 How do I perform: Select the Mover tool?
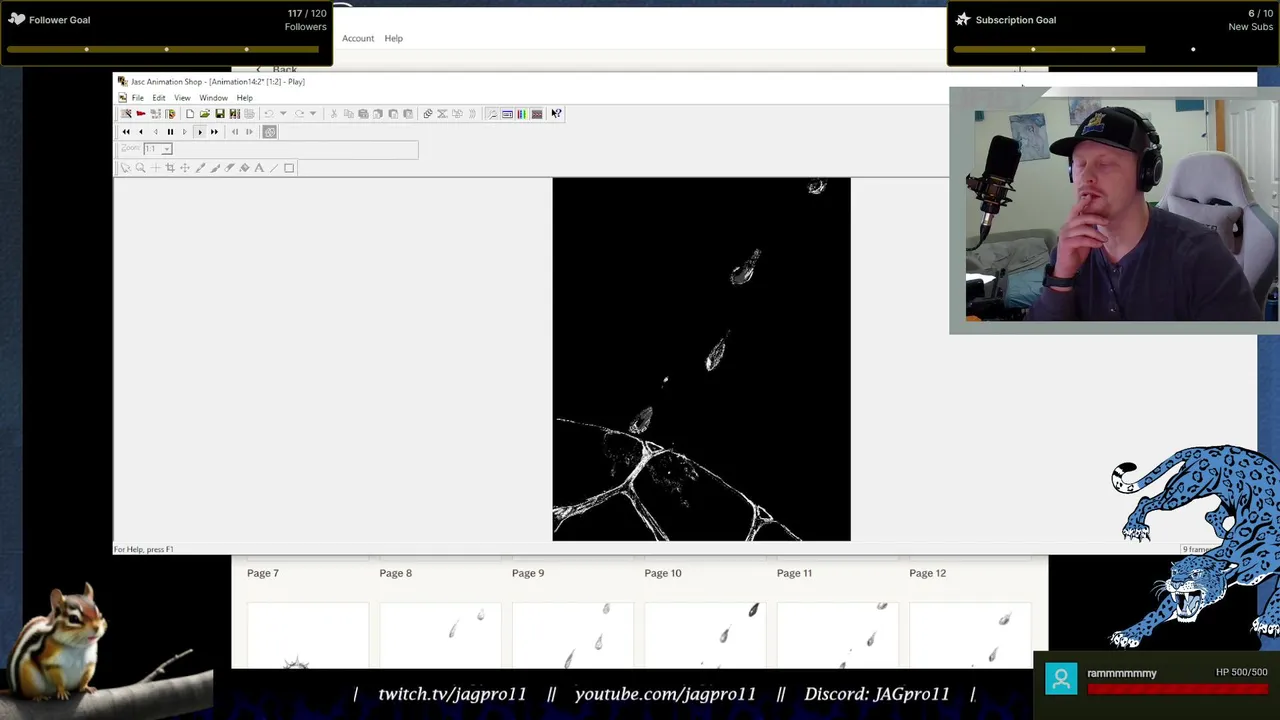coord(185,168)
